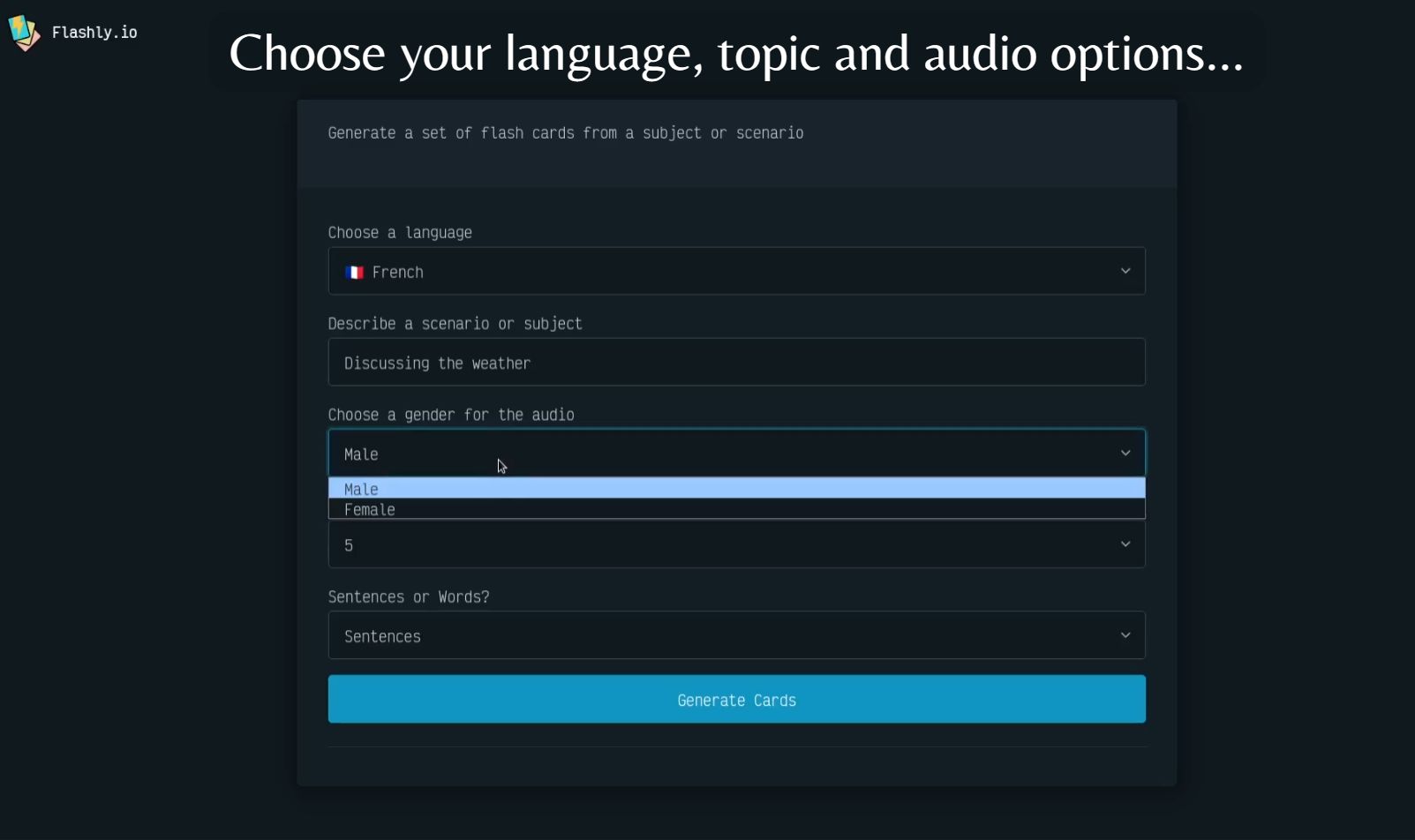The image size is (1415, 840).
Task: Collapse the open gender dropdown
Action: 736,453
